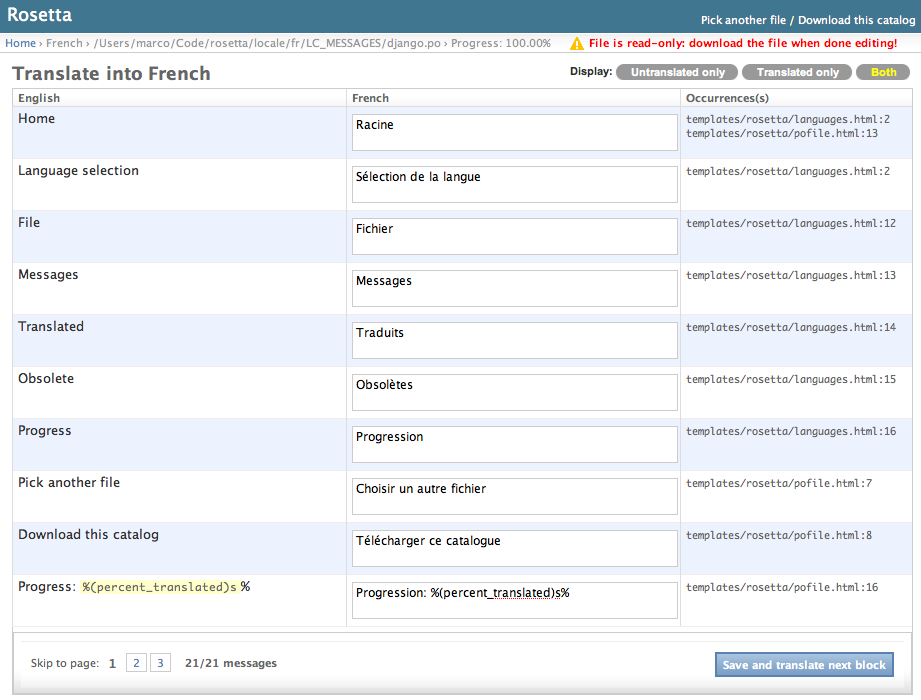
Task: Open the French breadcrumb link
Action: pyautogui.click(x=64, y=44)
